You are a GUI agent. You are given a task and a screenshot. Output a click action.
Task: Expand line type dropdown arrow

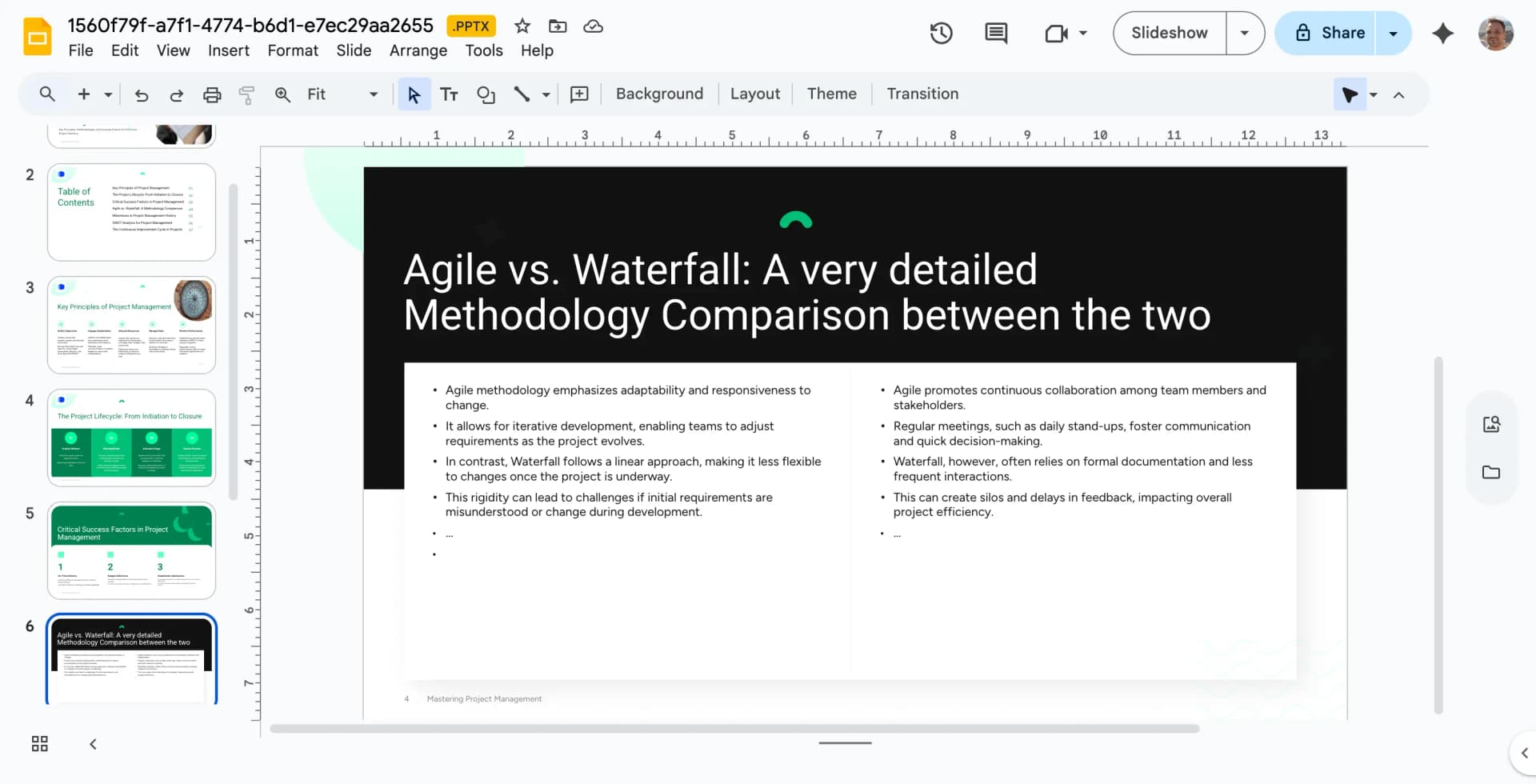[546, 94]
